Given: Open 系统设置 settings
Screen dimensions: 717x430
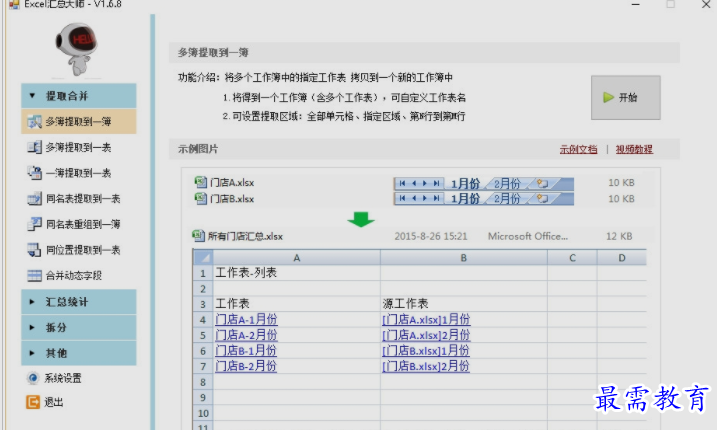Looking at the screenshot, I should [63, 378].
